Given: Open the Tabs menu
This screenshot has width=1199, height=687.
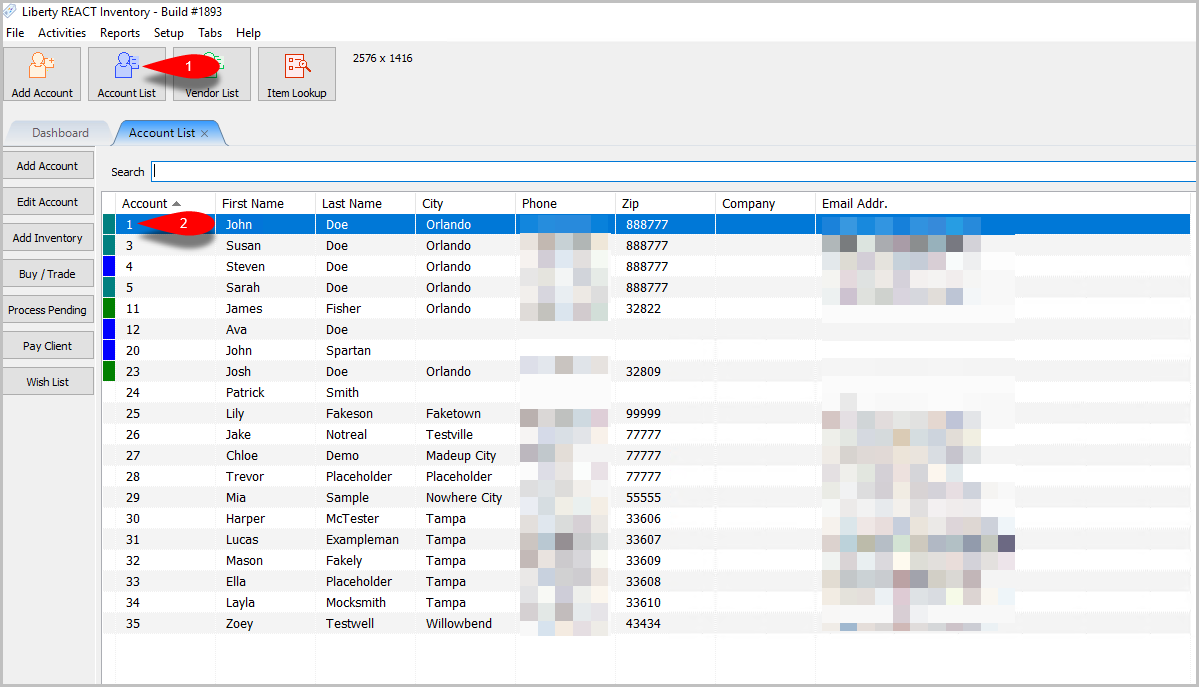Looking at the screenshot, I should pos(210,33).
